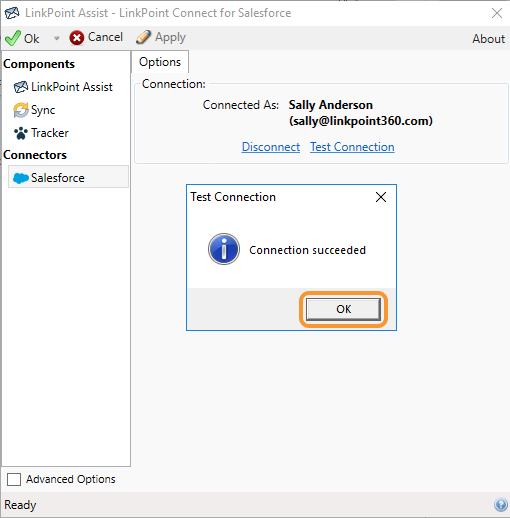Select the Sync arrows icon
510x518 pixels.
coord(21,110)
